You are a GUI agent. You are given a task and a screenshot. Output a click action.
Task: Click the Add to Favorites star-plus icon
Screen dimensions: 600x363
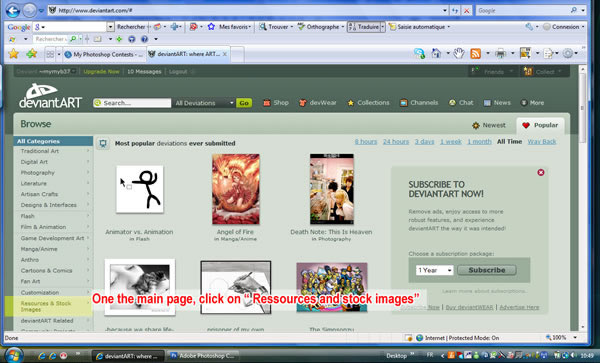[31, 54]
